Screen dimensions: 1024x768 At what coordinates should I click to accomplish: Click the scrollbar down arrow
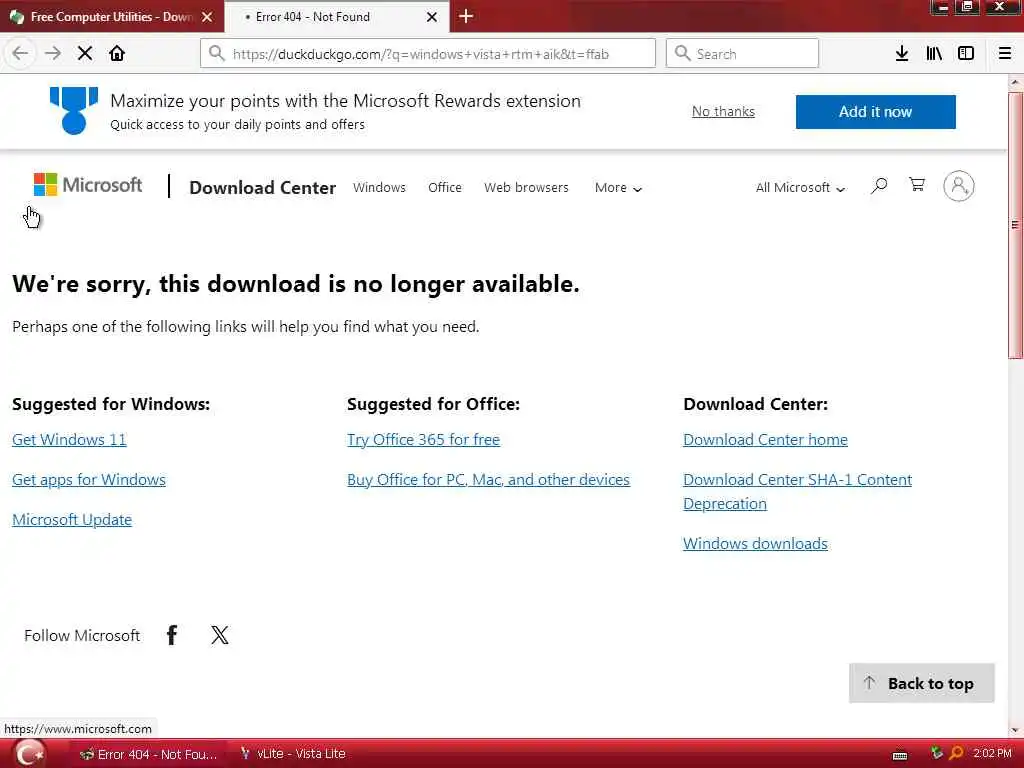pos(1015,729)
